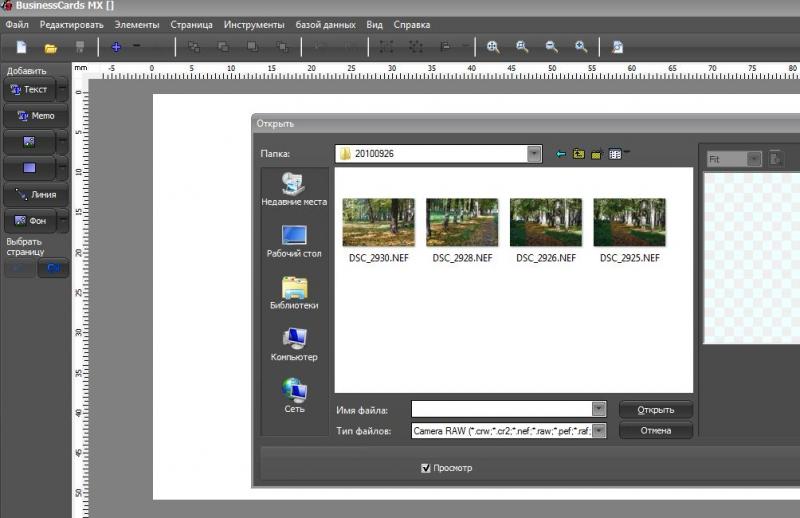
Task: Add an image element from side panel
Action: tap(29, 142)
